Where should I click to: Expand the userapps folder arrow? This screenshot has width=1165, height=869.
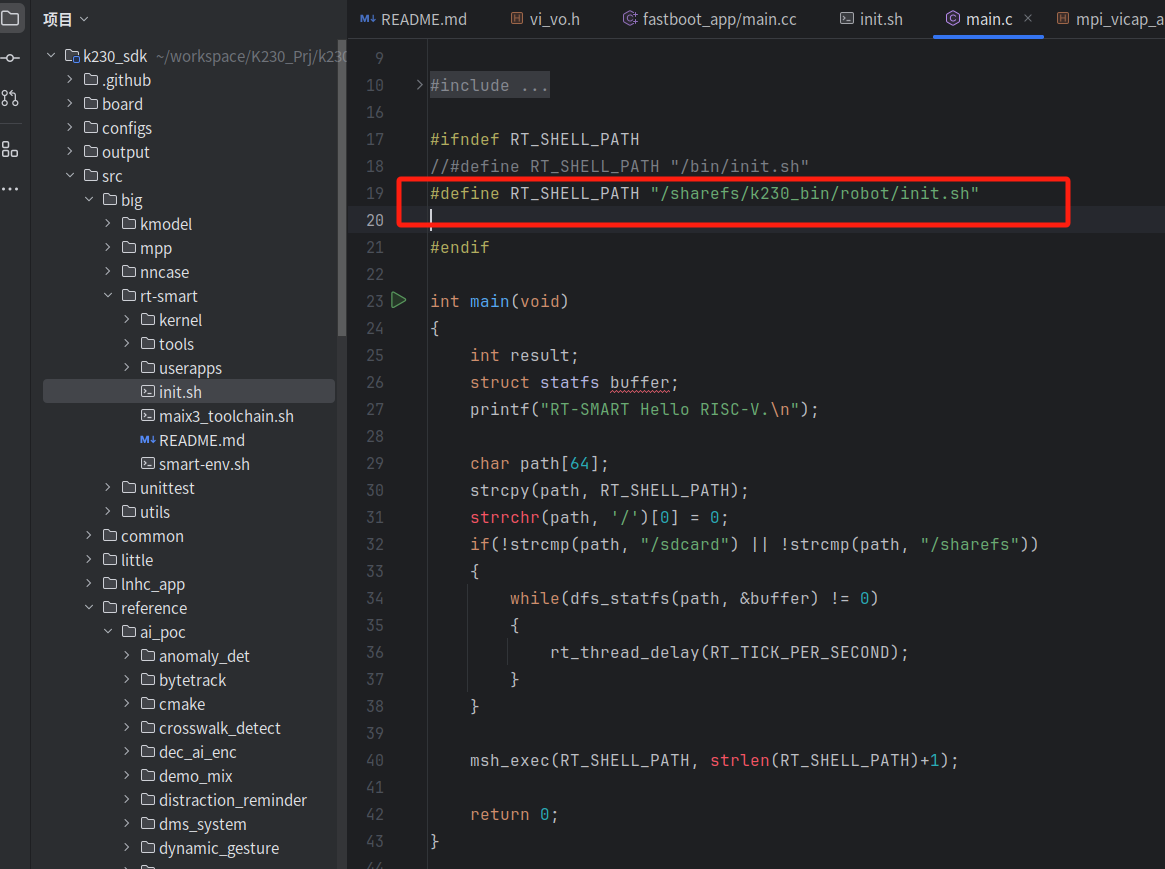tap(127, 368)
